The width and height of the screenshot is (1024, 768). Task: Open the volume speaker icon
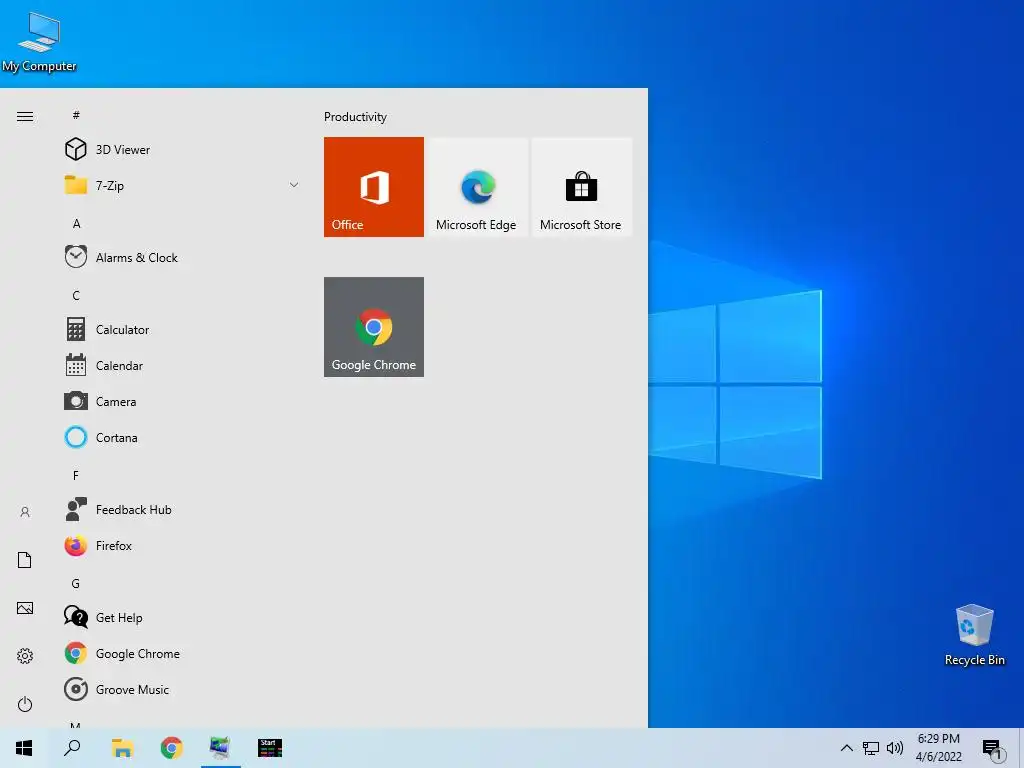[895, 748]
